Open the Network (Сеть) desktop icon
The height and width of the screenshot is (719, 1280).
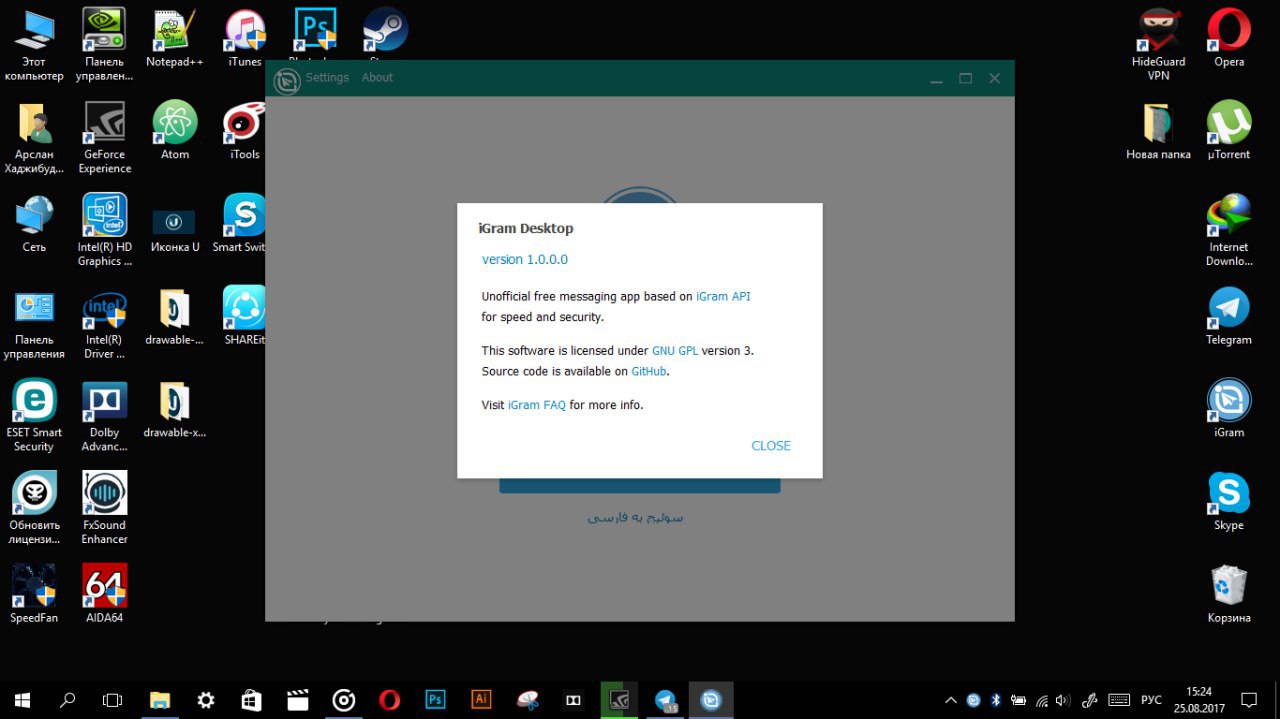(34, 223)
